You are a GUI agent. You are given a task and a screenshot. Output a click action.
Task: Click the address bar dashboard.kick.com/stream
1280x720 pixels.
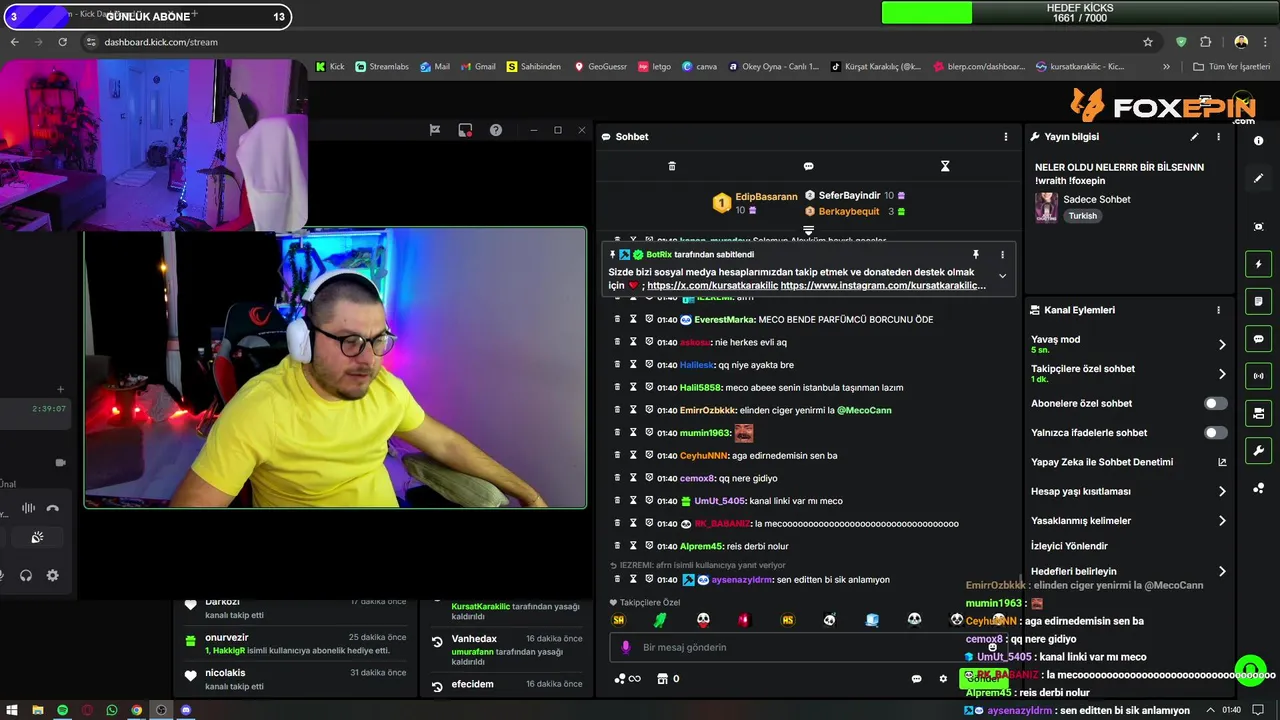pos(160,42)
